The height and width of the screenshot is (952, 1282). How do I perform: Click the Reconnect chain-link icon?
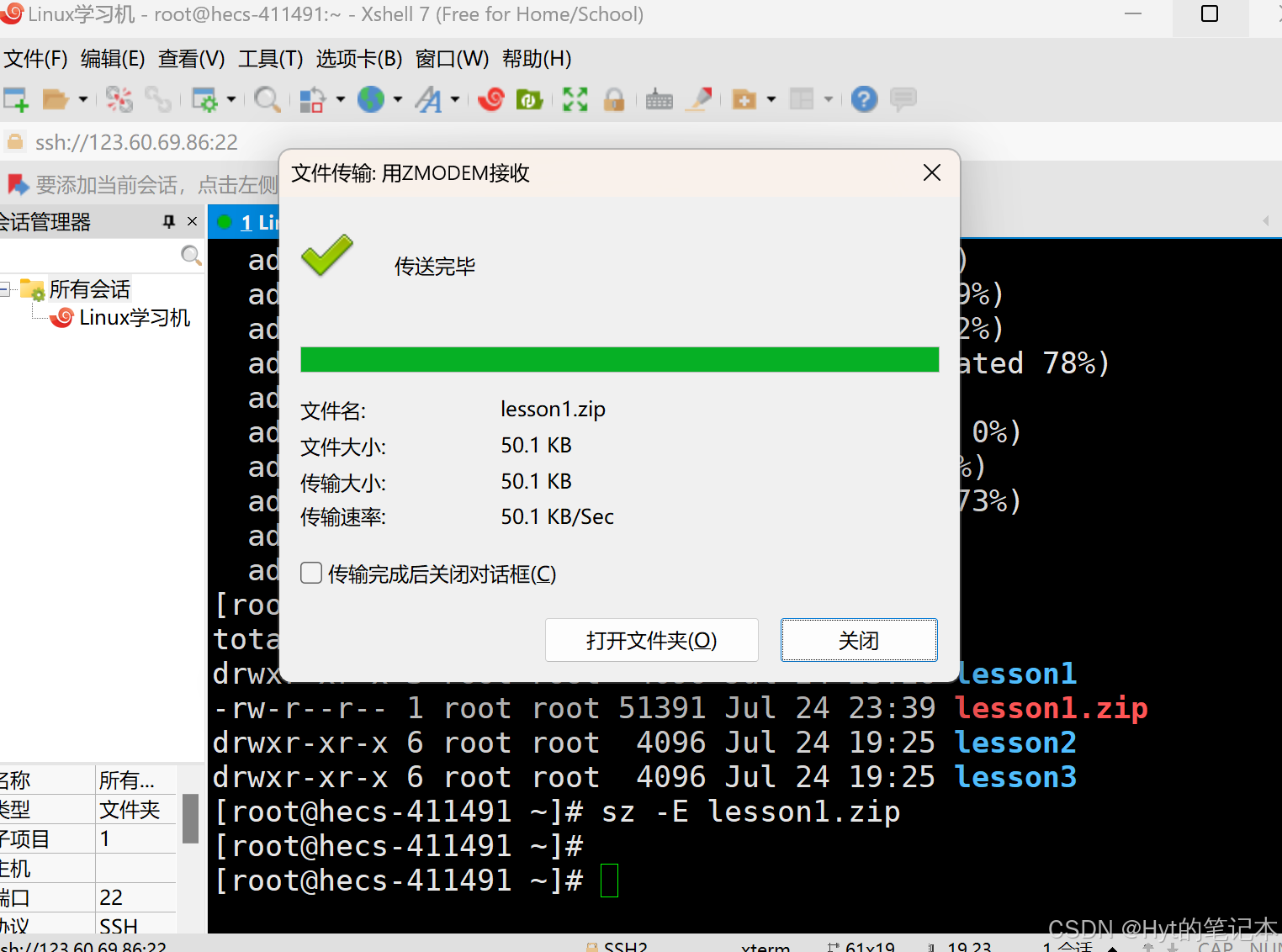157,99
